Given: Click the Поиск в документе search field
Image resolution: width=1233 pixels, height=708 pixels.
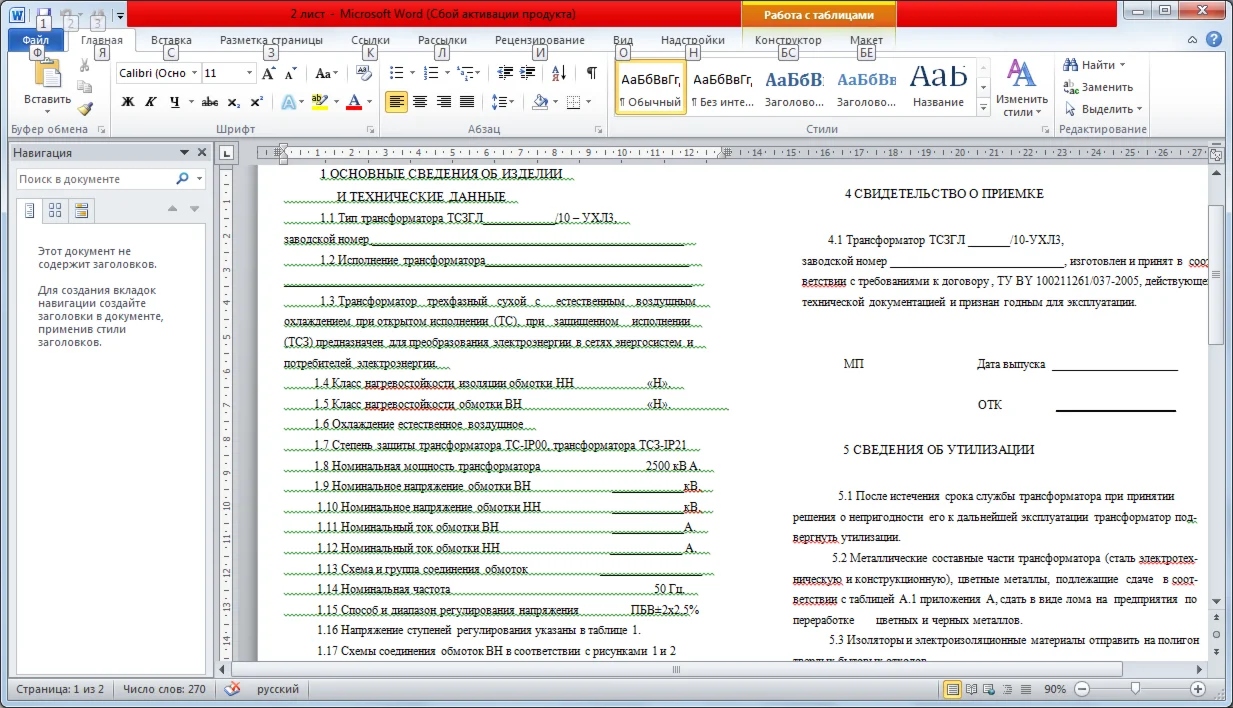Looking at the screenshot, I should (x=95, y=179).
